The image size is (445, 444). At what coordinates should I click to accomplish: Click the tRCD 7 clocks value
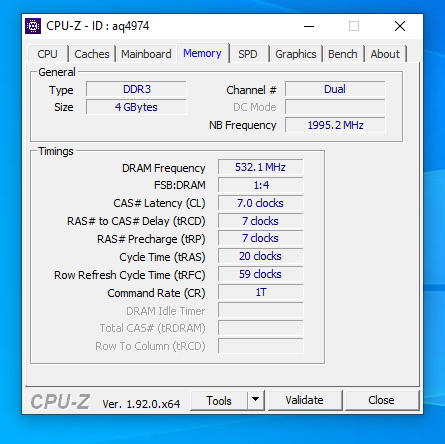coord(261,221)
